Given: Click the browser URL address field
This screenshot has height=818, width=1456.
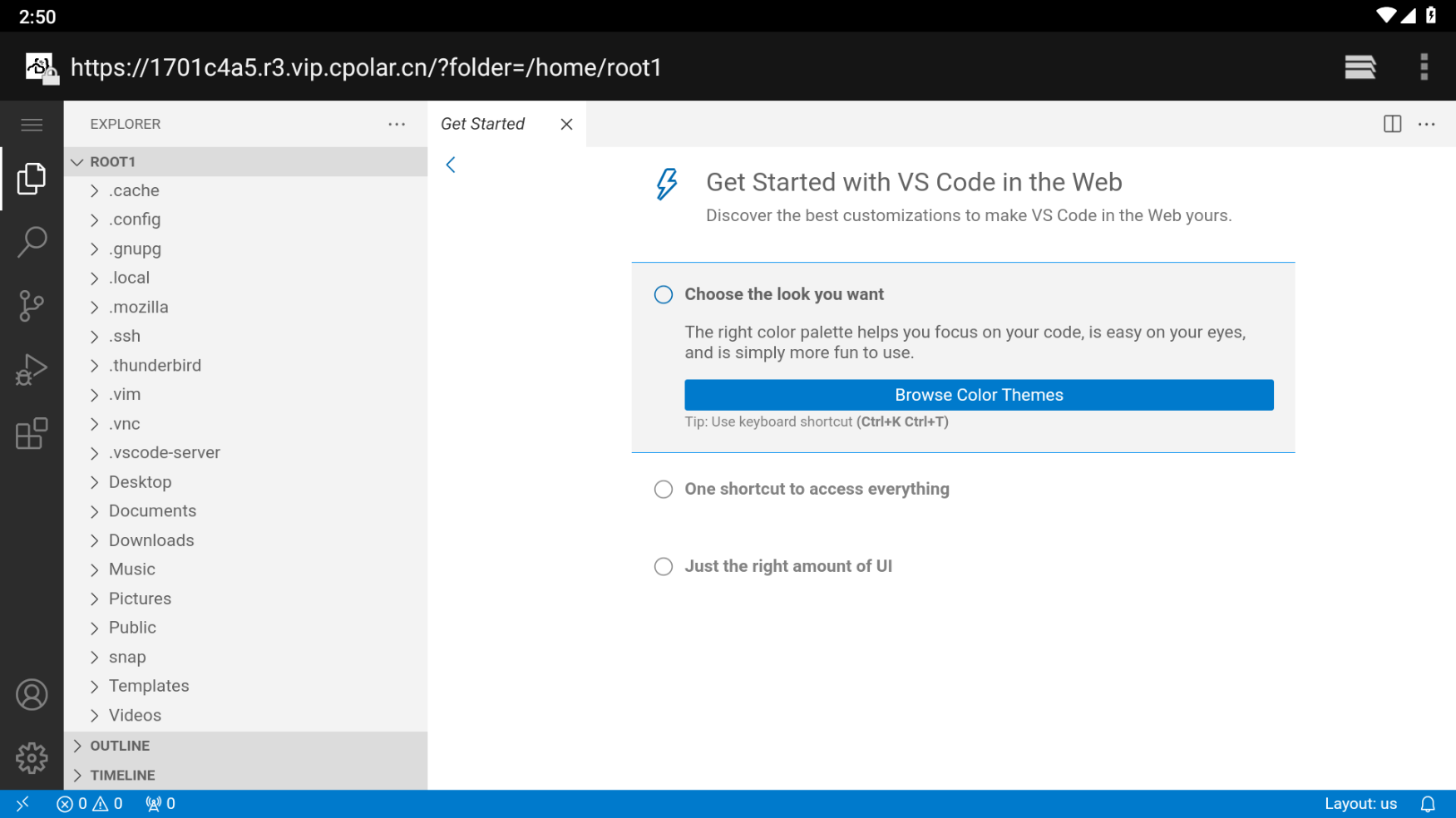Looking at the screenshot, I should click(x=366, y=67).
